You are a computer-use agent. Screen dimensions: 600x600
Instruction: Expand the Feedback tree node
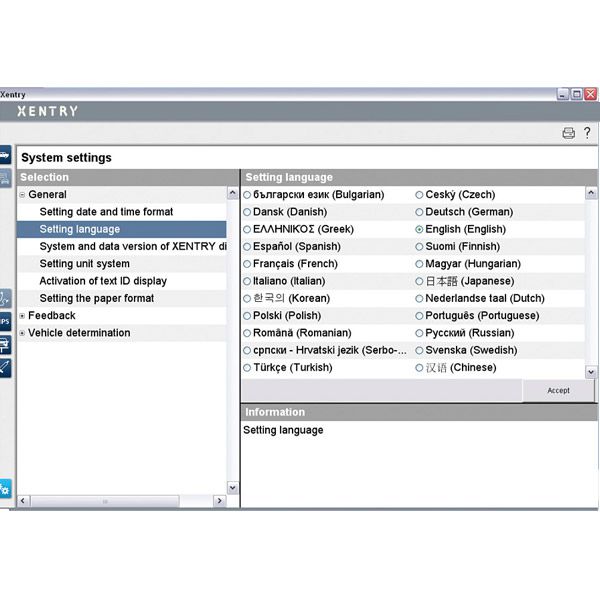click(22, 316)
